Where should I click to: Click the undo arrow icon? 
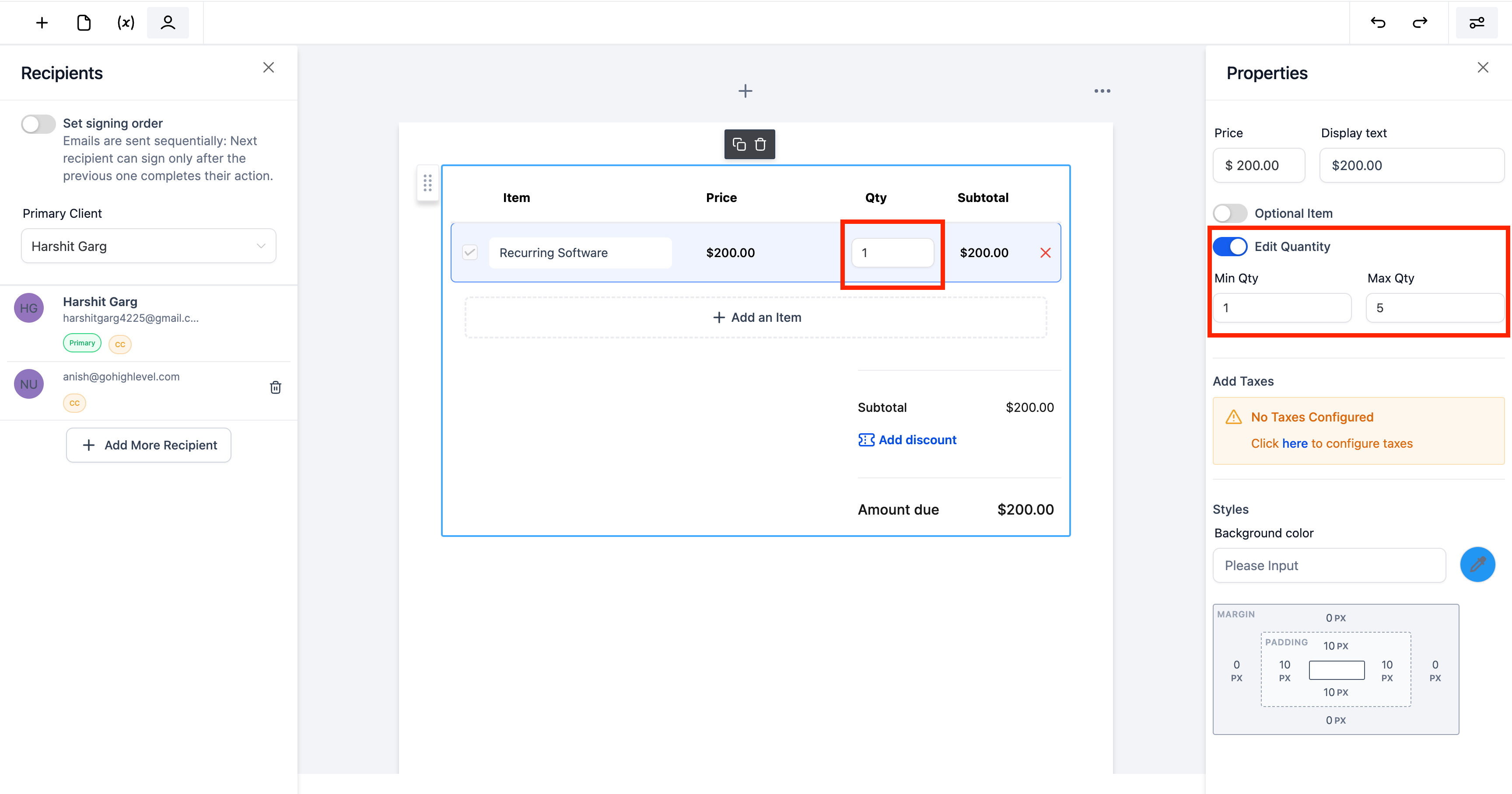click(1378, 23)
